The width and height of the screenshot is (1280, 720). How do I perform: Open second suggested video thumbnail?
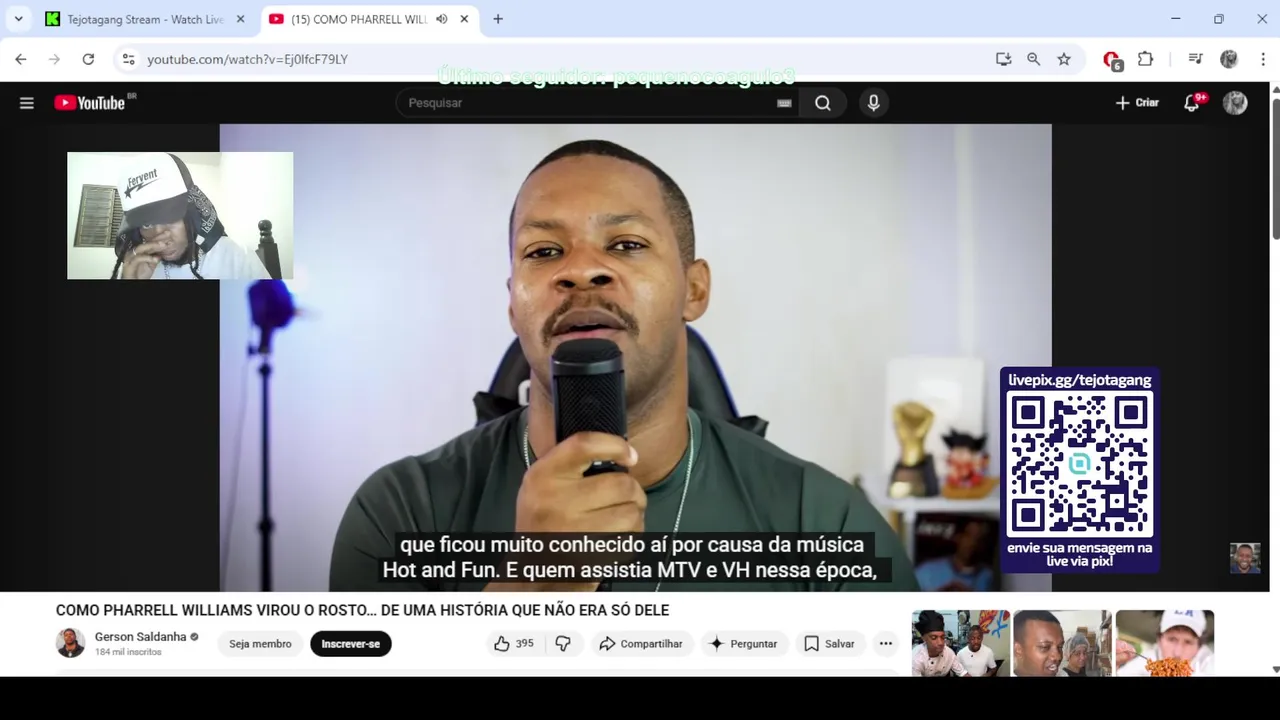[1062, 643]
